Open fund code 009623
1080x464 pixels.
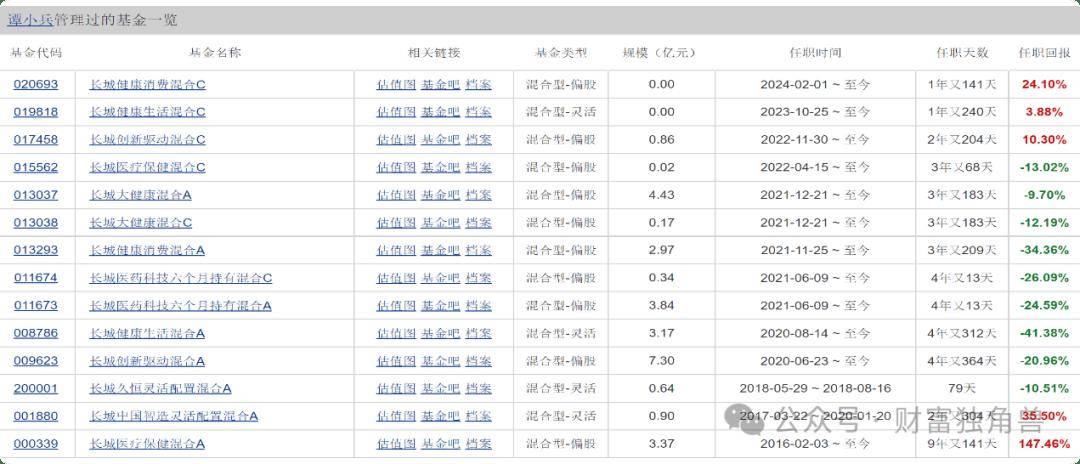tap(36, 361)
